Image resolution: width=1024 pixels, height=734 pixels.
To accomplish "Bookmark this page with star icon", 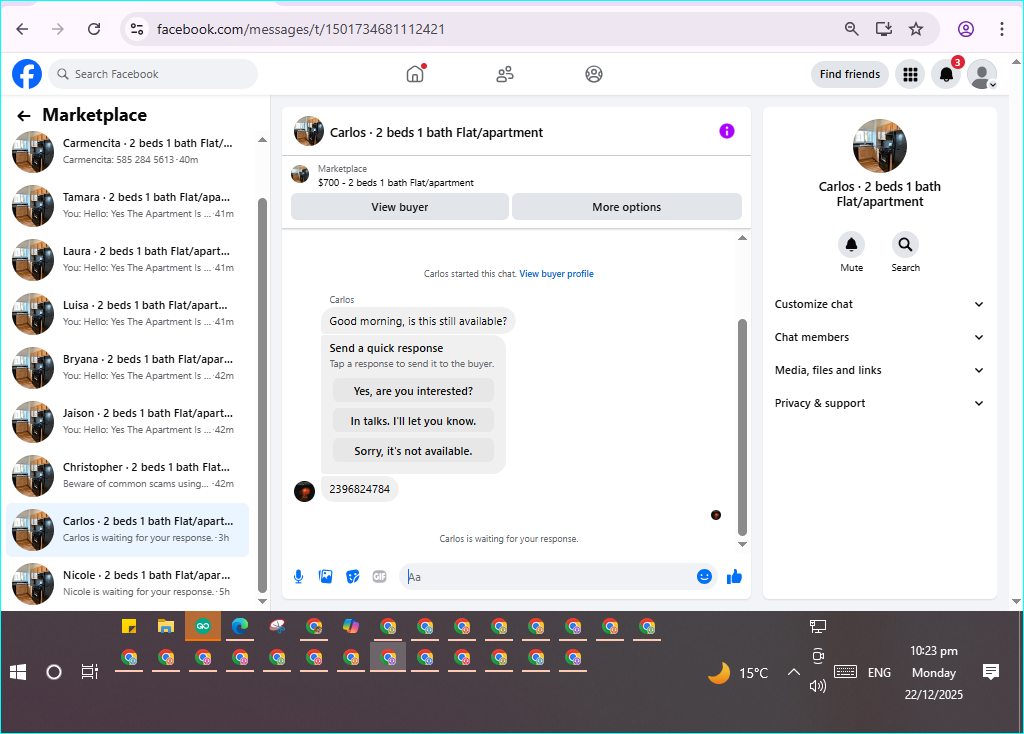I will coord(916,29).
